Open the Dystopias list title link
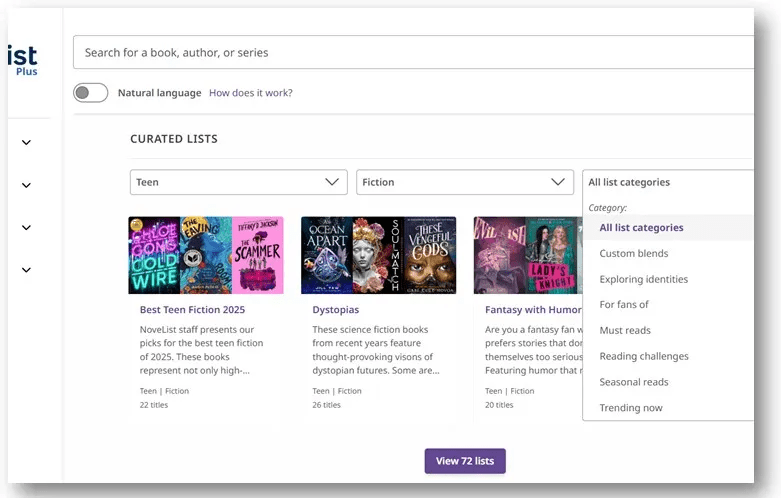Viewport: 781px width, 498px height. (x=335, y=310)
